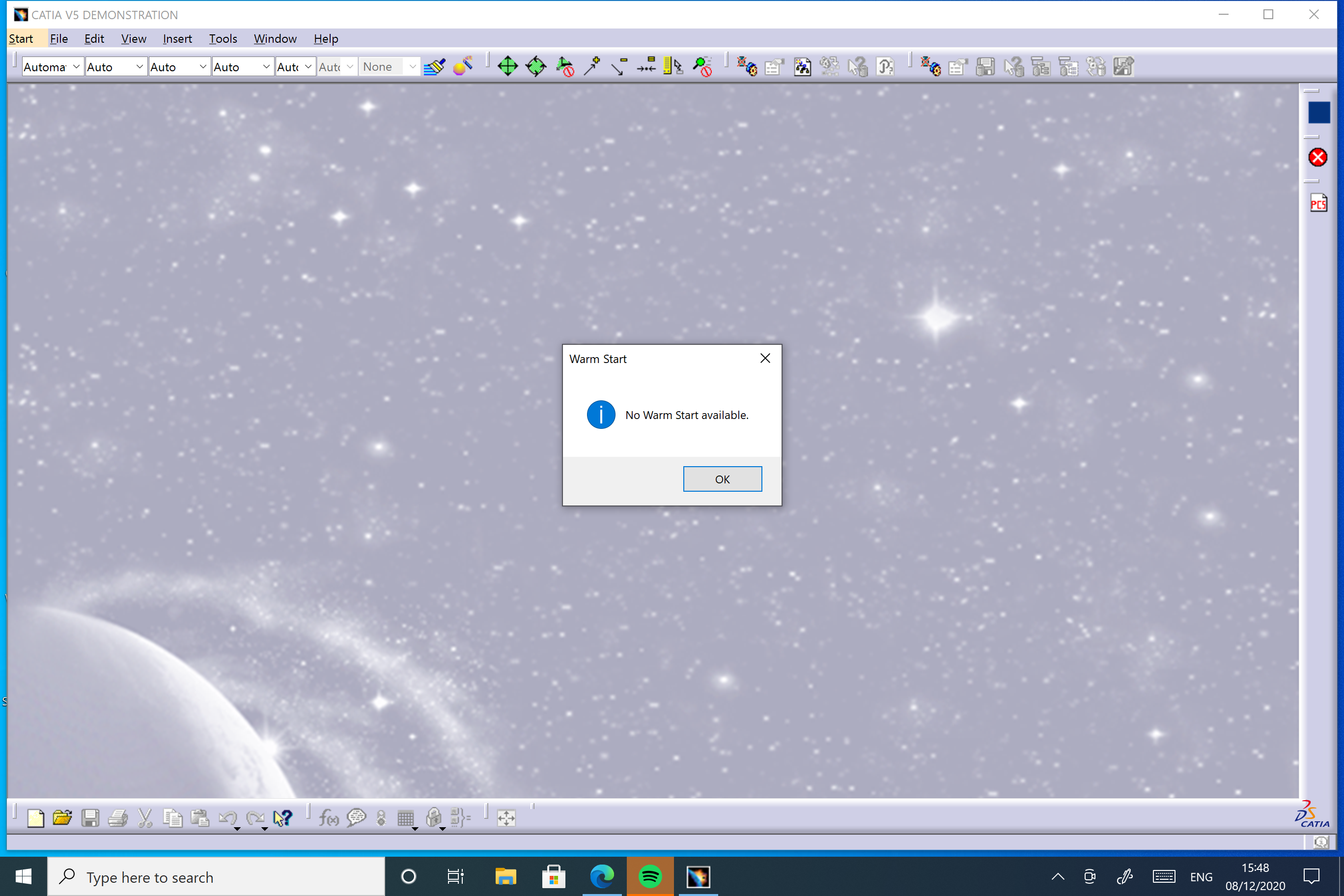Click the red circle X icon on right
This screenshot has height=896, width=1344.
click(1317, 157)
